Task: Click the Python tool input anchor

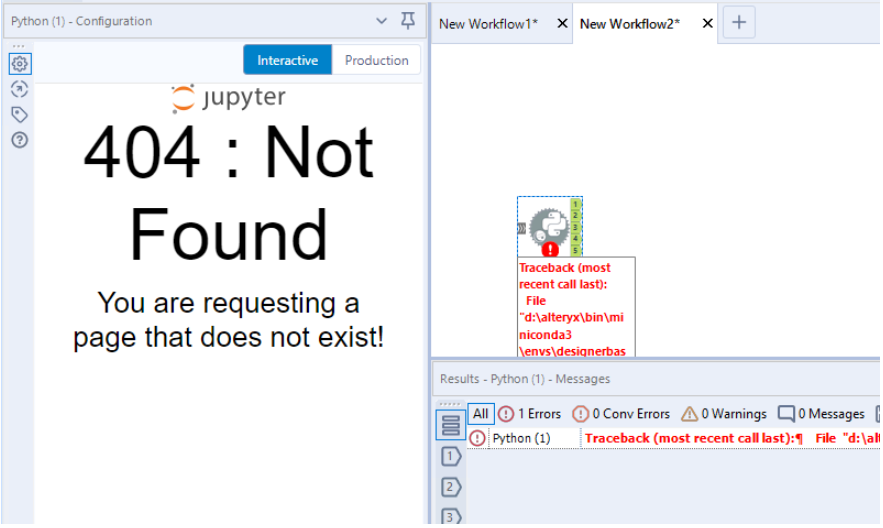Action: (522, 229)
